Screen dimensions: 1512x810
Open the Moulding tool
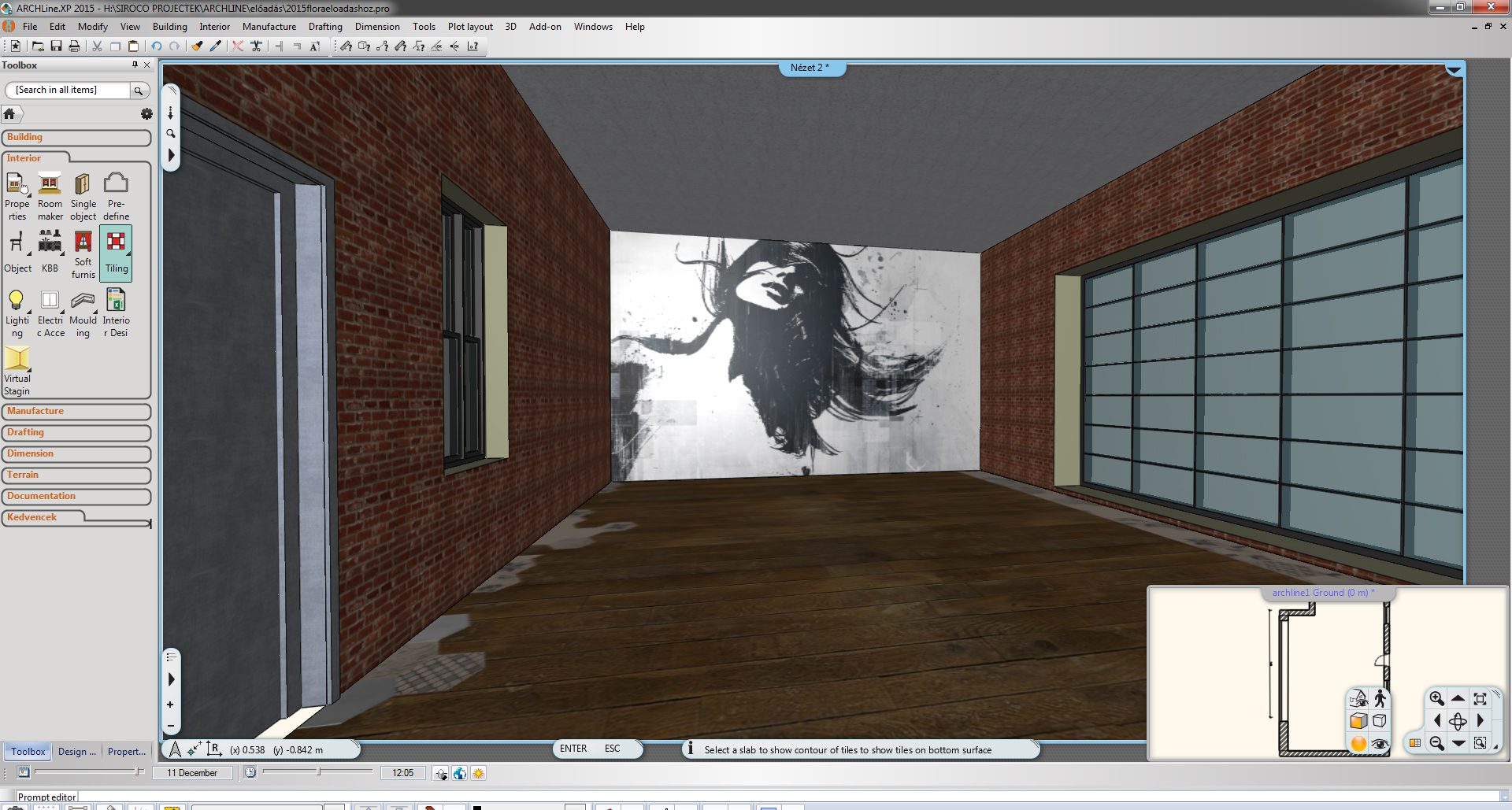(83, 313)
